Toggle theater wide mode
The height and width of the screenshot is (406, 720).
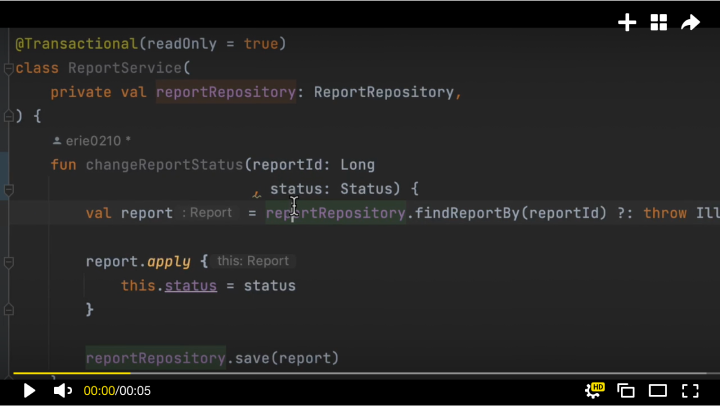click(658, 391)
